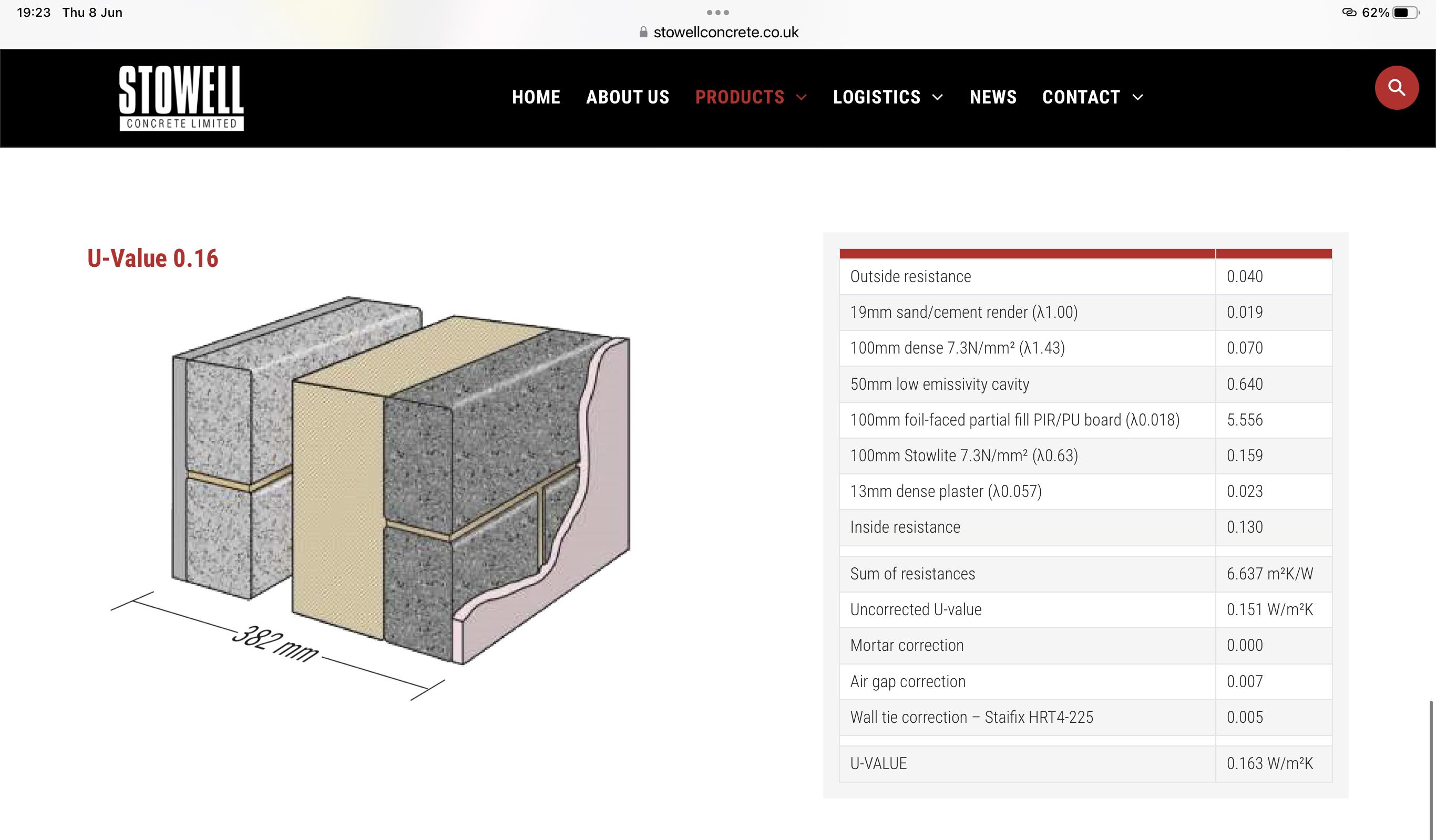
Task: Tap the stowellconcrete.co.uk address bar
Action: [725, 33]
